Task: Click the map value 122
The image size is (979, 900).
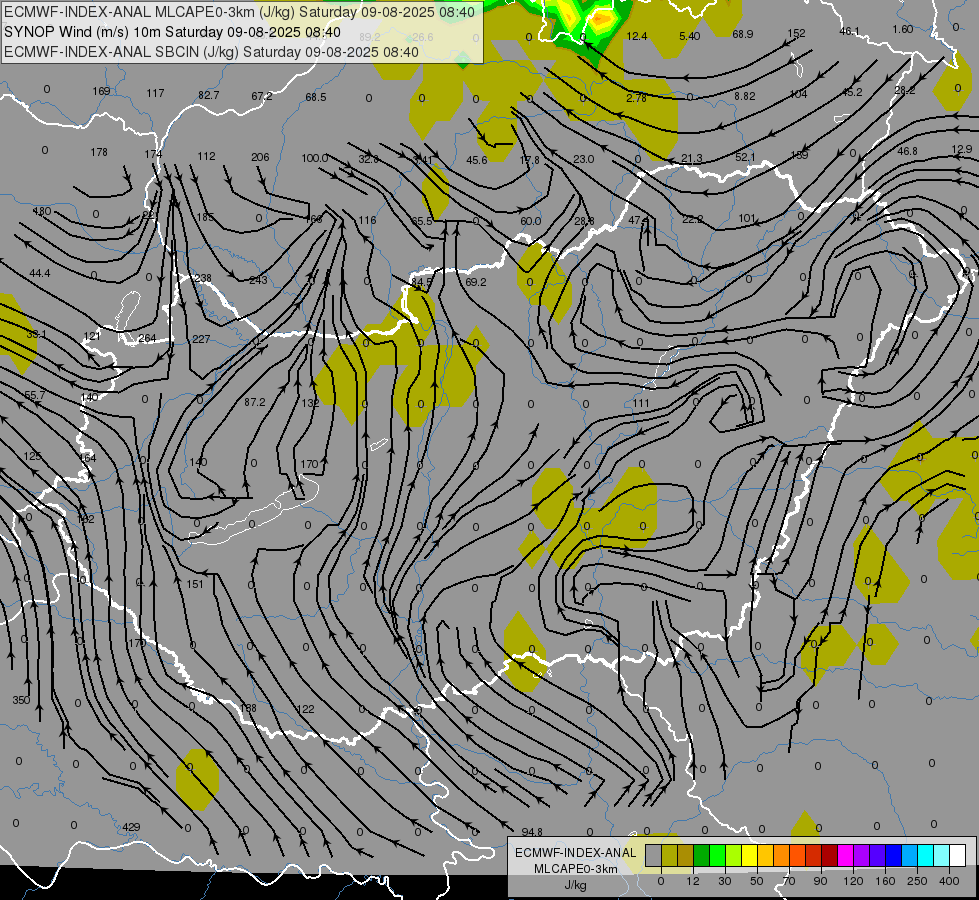Action: (305, 709)
